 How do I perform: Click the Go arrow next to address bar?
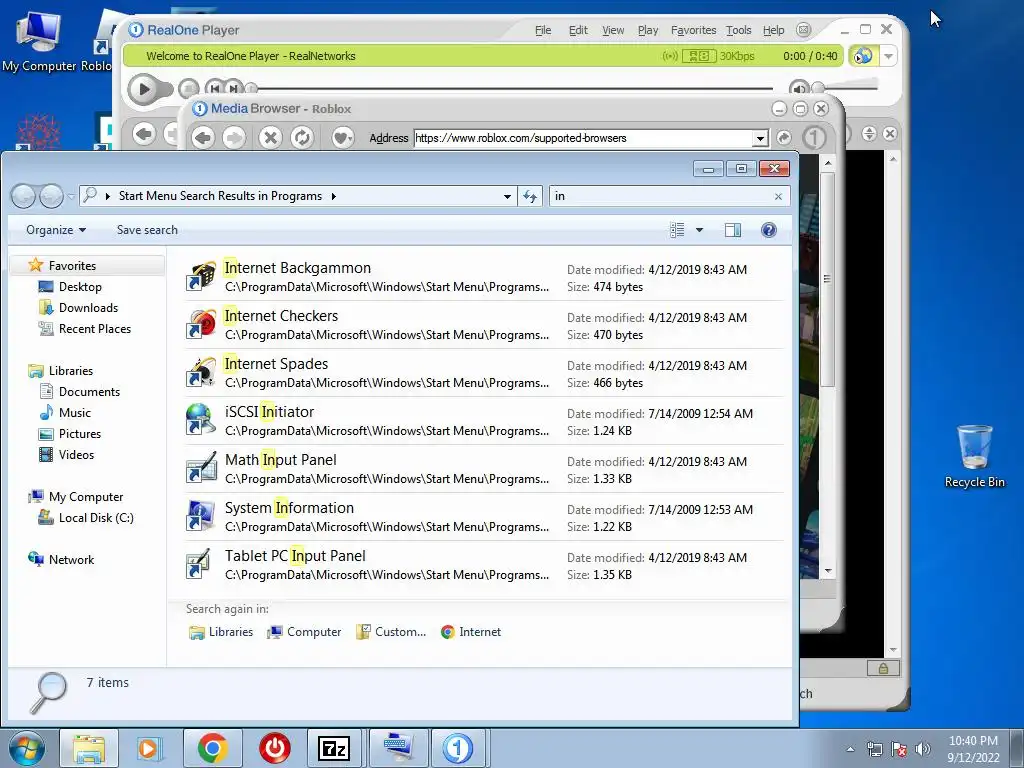pyautogui.click(x=784, y=138)
